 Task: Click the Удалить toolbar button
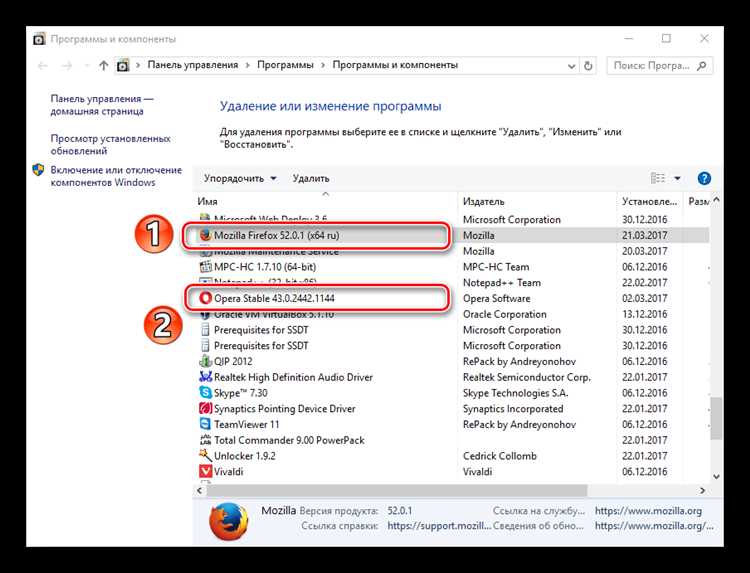coord(311,178)
